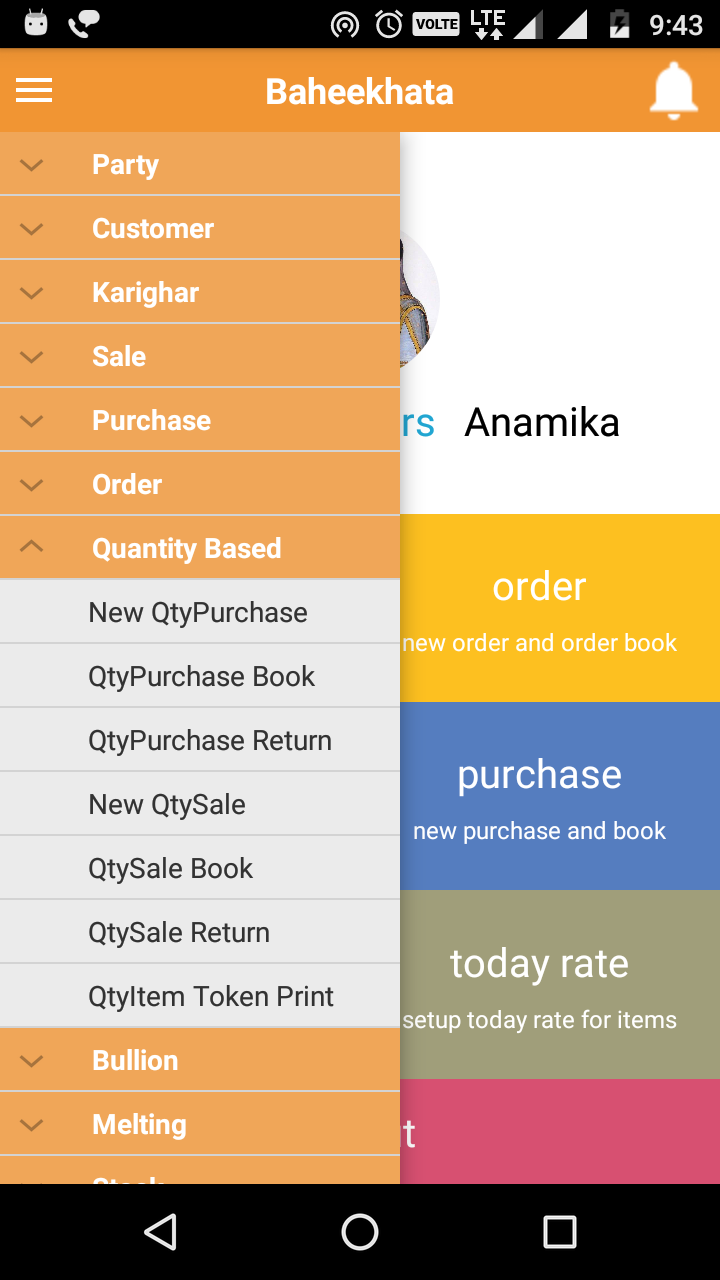Expand the Customer section chevron
This screenshot has height=1280, width=720.
(32, 229)
